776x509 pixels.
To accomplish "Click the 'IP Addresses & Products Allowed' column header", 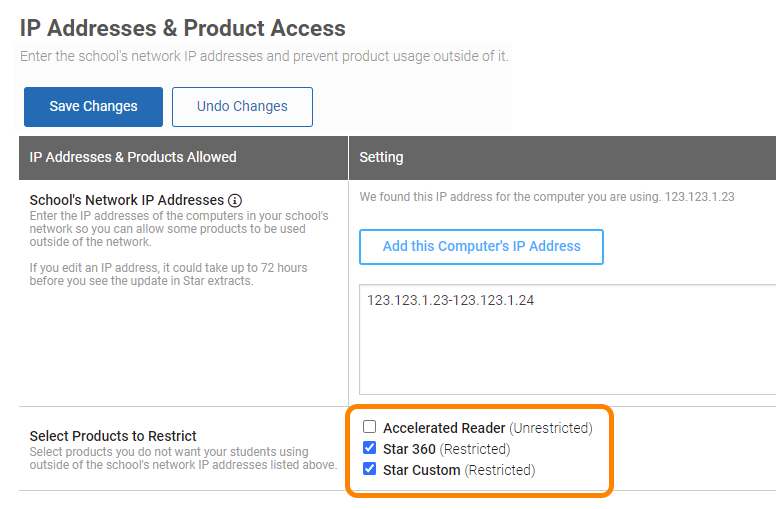I will coord(183,157).
